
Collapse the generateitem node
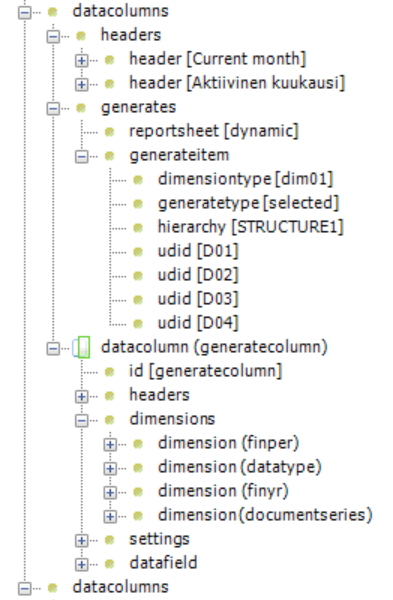(82, 157)
